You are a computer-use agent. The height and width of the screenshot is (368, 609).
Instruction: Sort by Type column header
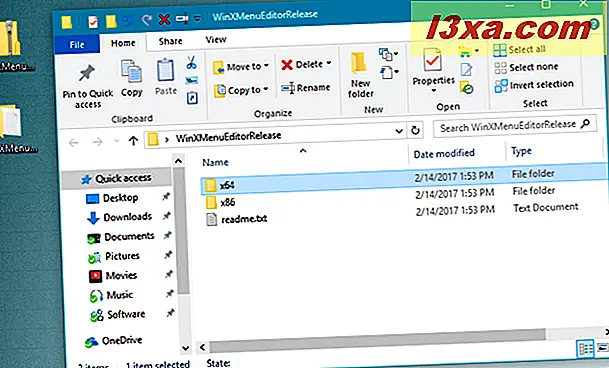click(x=521, y=151)
